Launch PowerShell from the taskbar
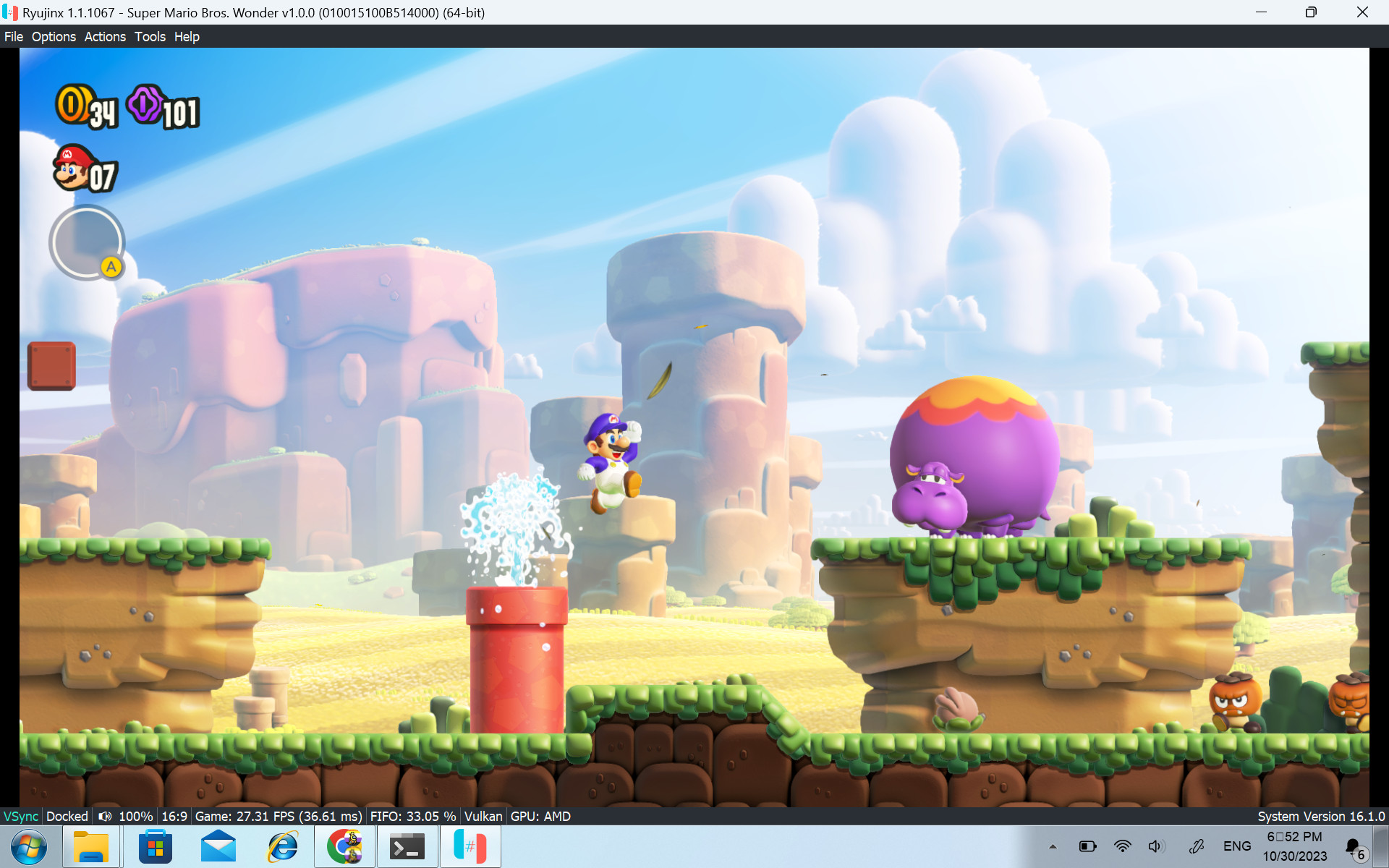This screenshot has height=868, width=1389. click(x=407, y=846)
